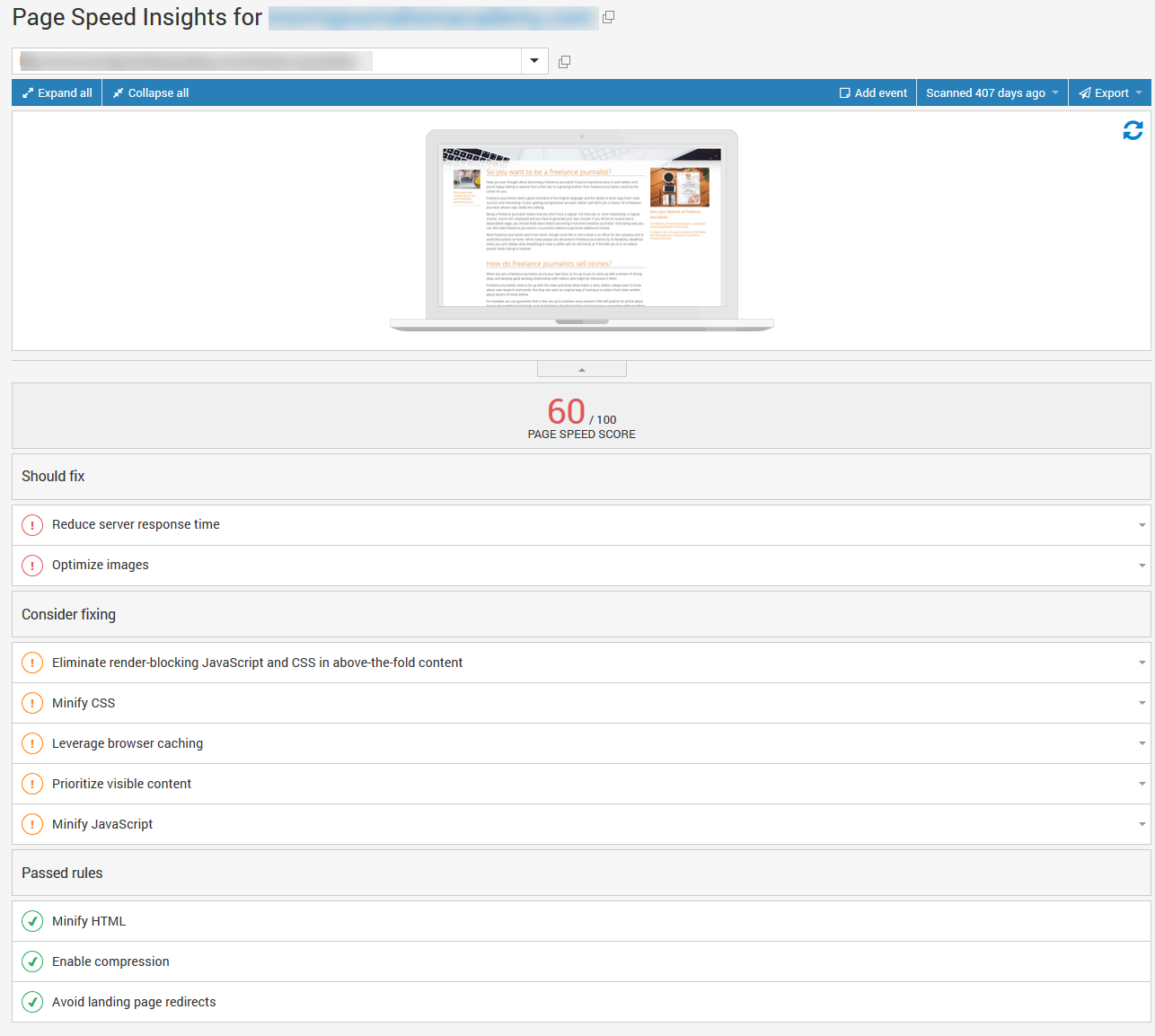This screenshot has width=1155, height=1036.
Task: Click the red warning icon for Optimize images
Action: point(32,566)
